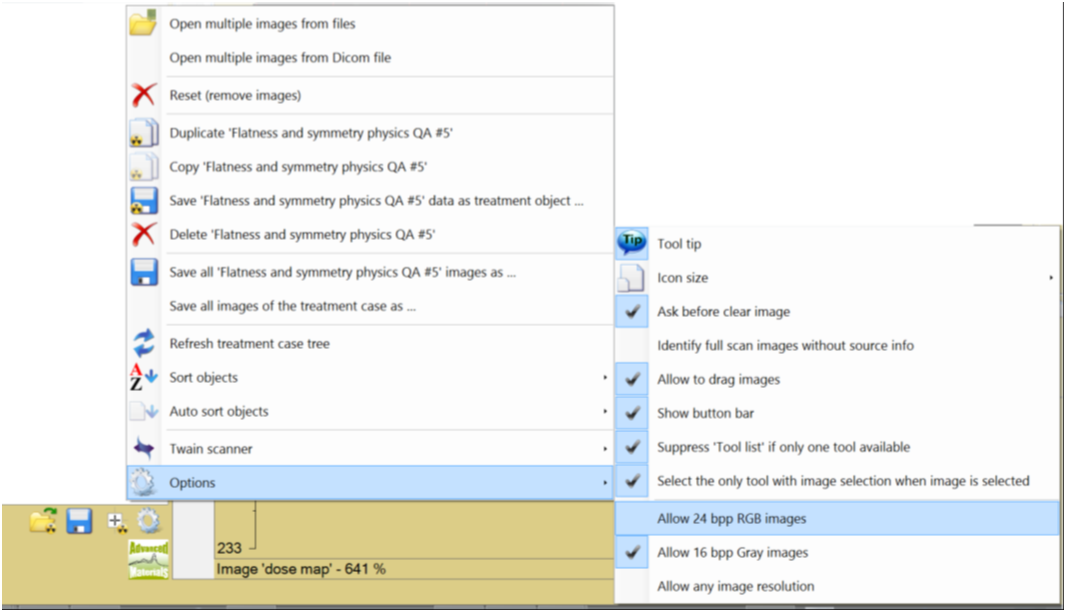Click the blue save disk in bottom toolbar
The width and height of the screenshot is (1067, 612).
pyautogui.click(x=79, y=521)
